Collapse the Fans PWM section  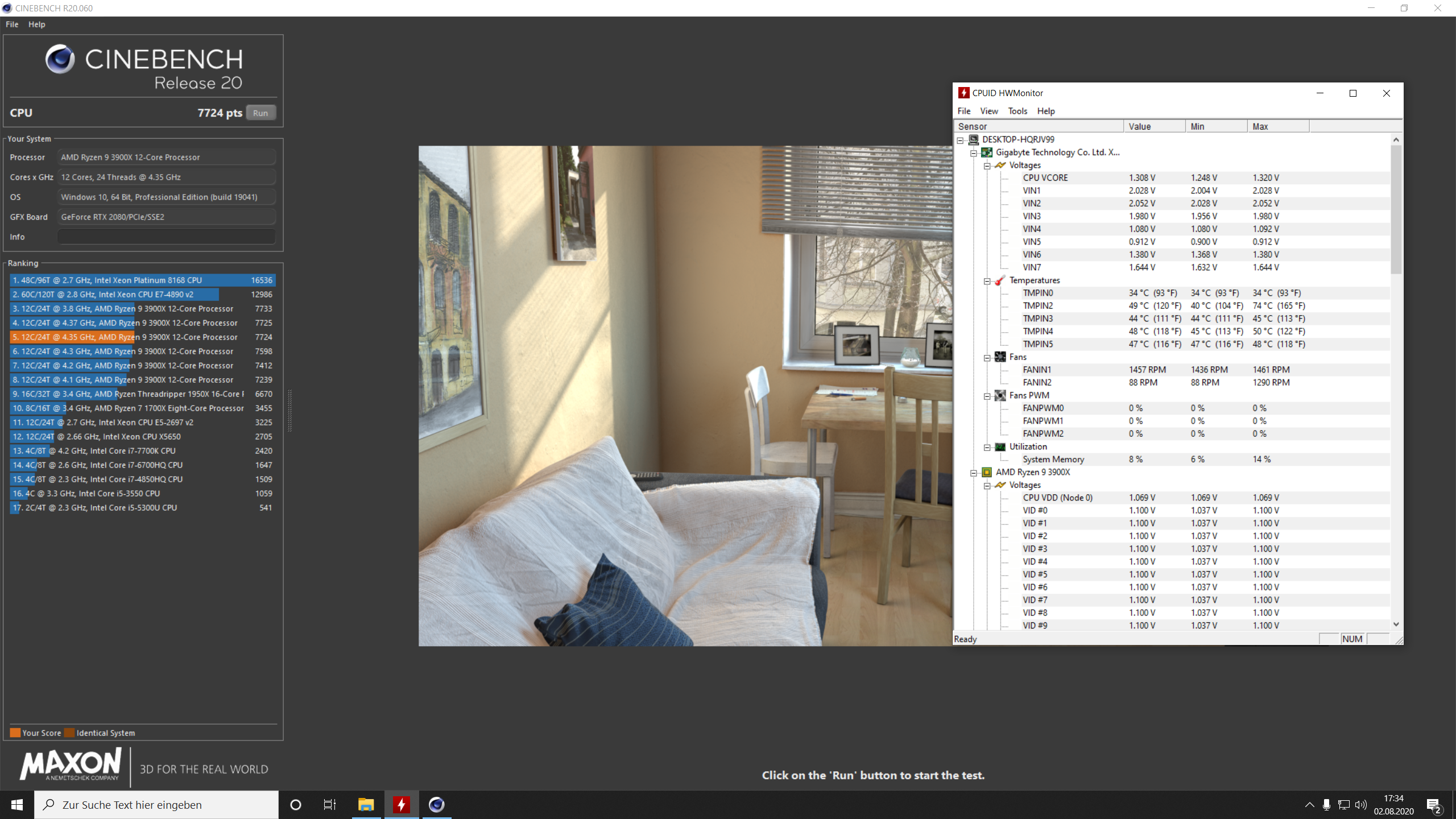pos(987,396)
